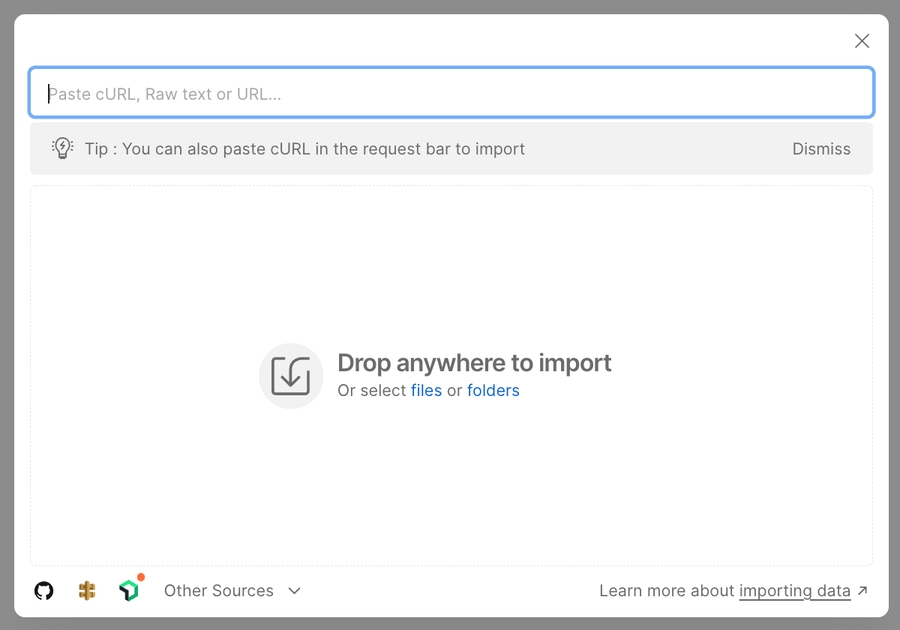The image size is (900, 630).
Task: Click the lightbulb tip icon
Action: click(x=63, y=149)
